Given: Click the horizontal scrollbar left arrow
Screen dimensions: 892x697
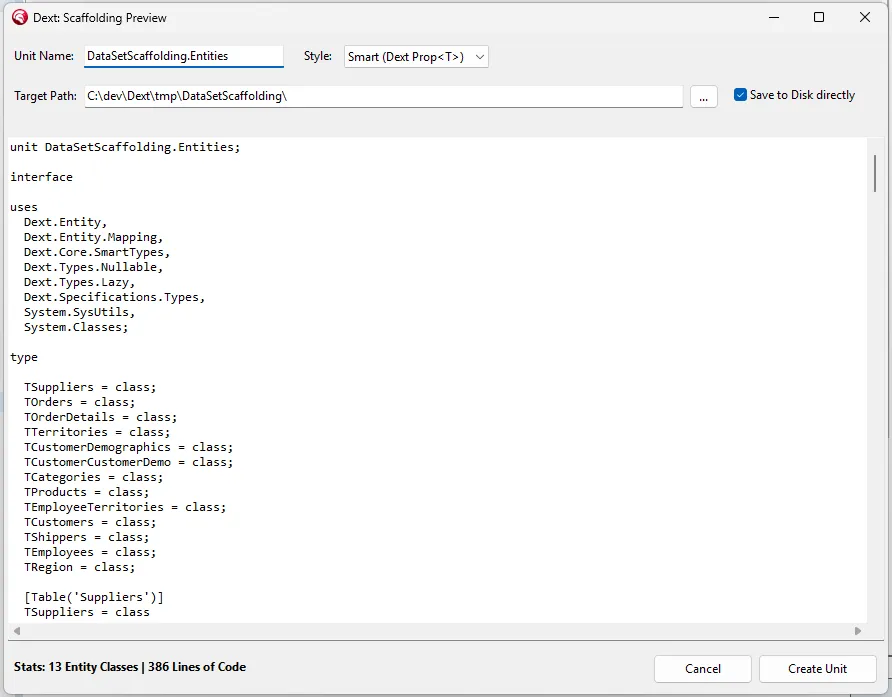Looking at the screenshot, I should click(17, 630).
